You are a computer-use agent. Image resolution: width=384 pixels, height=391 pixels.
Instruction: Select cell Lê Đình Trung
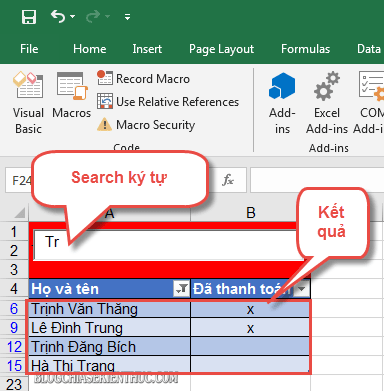[x=110, y=328]
